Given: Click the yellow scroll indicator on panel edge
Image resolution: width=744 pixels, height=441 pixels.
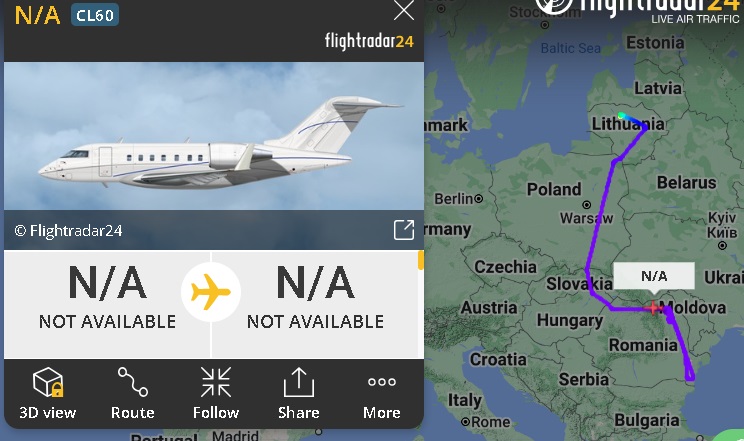Looking at the screenshot, I should 420,261.
